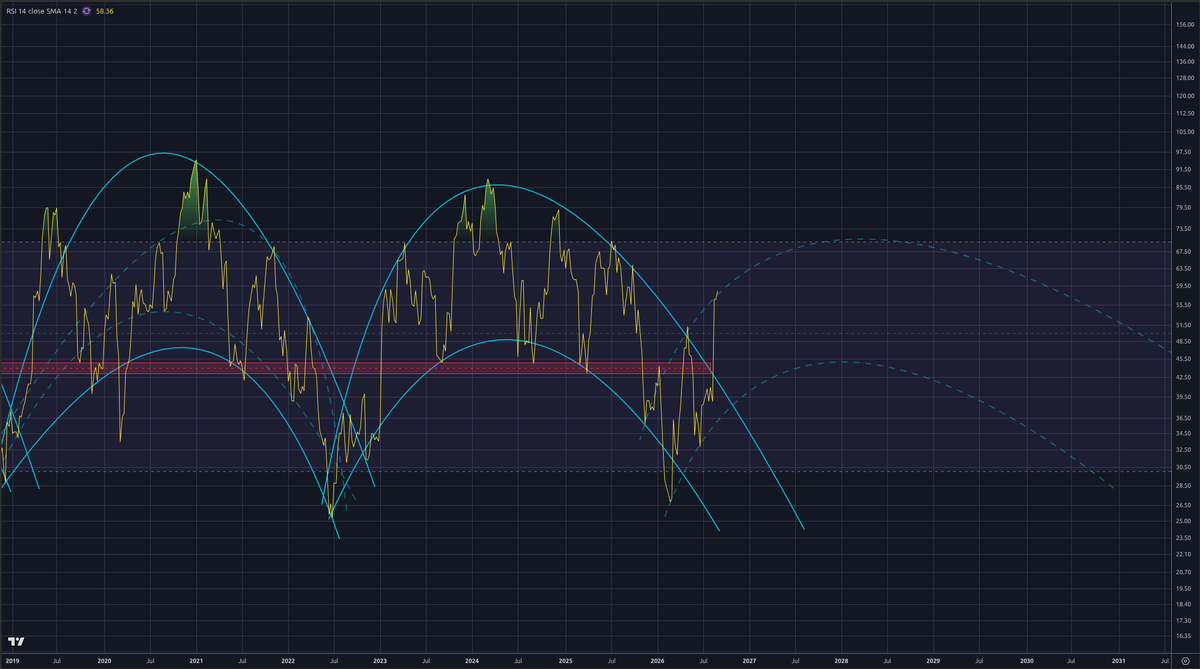Click the 30.50 value on price scale
The width and height of the screenshot is (1200, 669).
click(1186, 467)
